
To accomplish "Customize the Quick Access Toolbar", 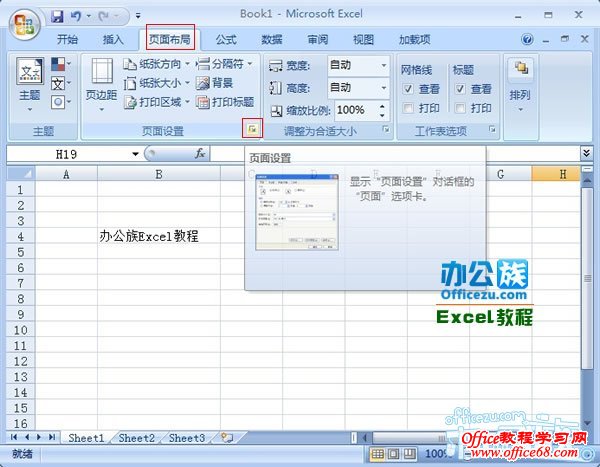I will (x=138, y=16).
